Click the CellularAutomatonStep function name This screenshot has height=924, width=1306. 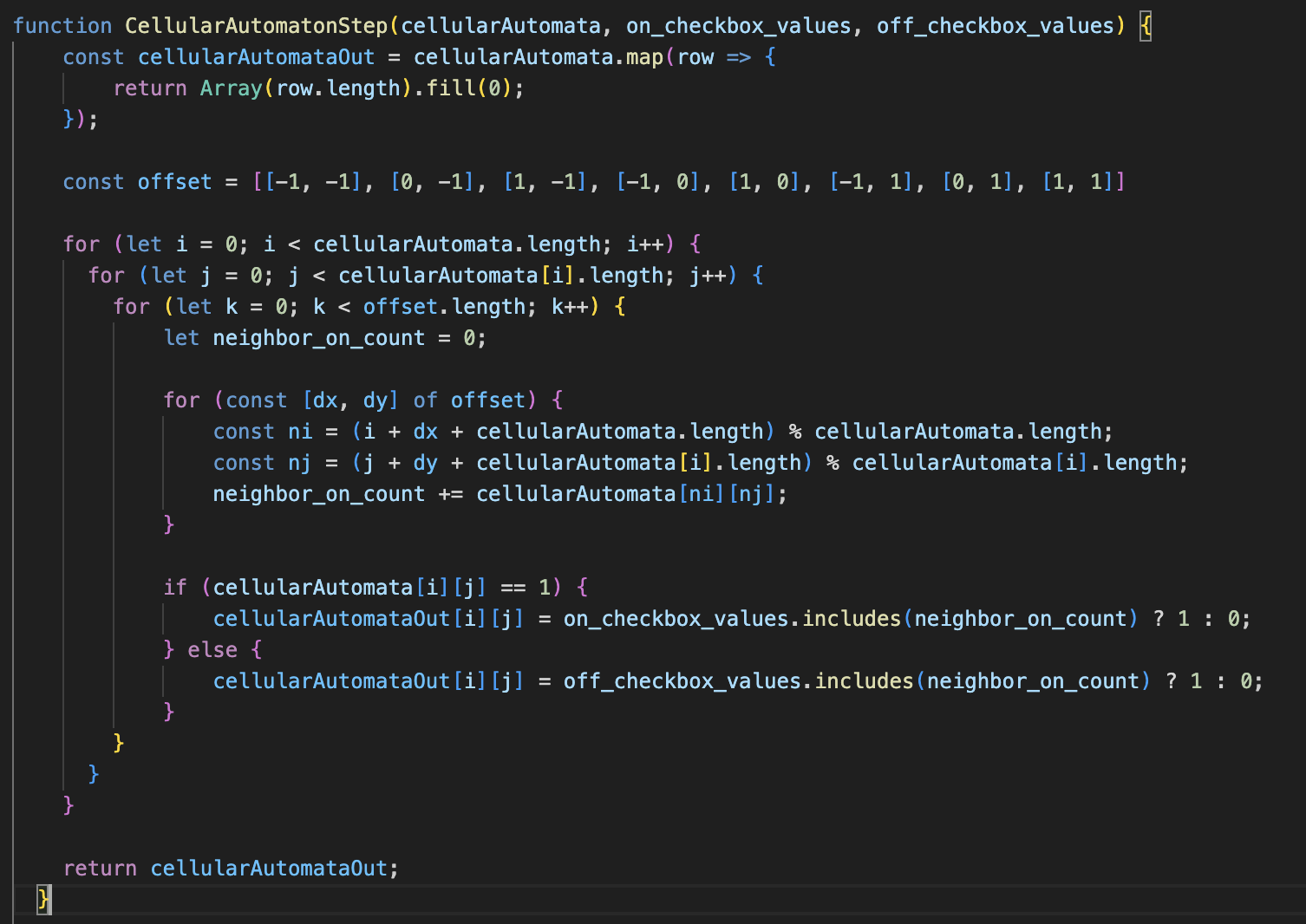click(256, 26)
